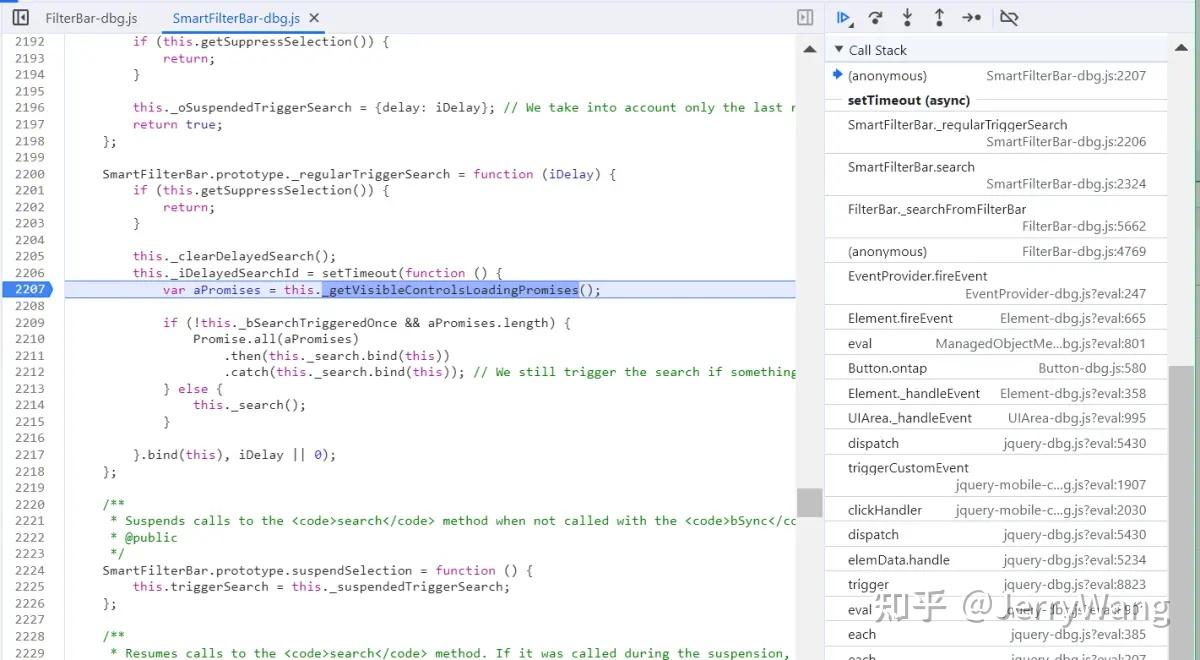This screenshot has height=660, width=1200.
Task: Open FilterBar-dbg.js:5662 source link
Action: (x=1084, y=226)
